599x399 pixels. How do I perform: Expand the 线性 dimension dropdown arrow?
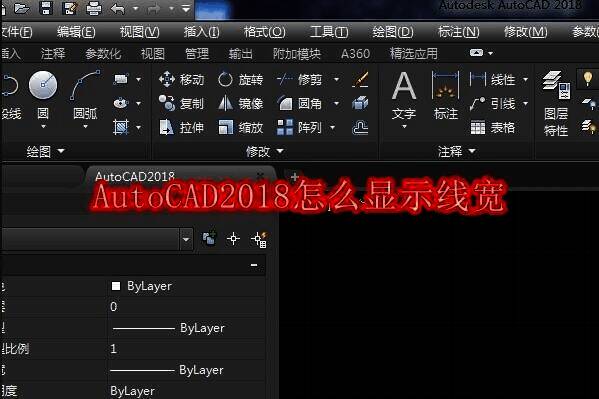tap(526, 79)
